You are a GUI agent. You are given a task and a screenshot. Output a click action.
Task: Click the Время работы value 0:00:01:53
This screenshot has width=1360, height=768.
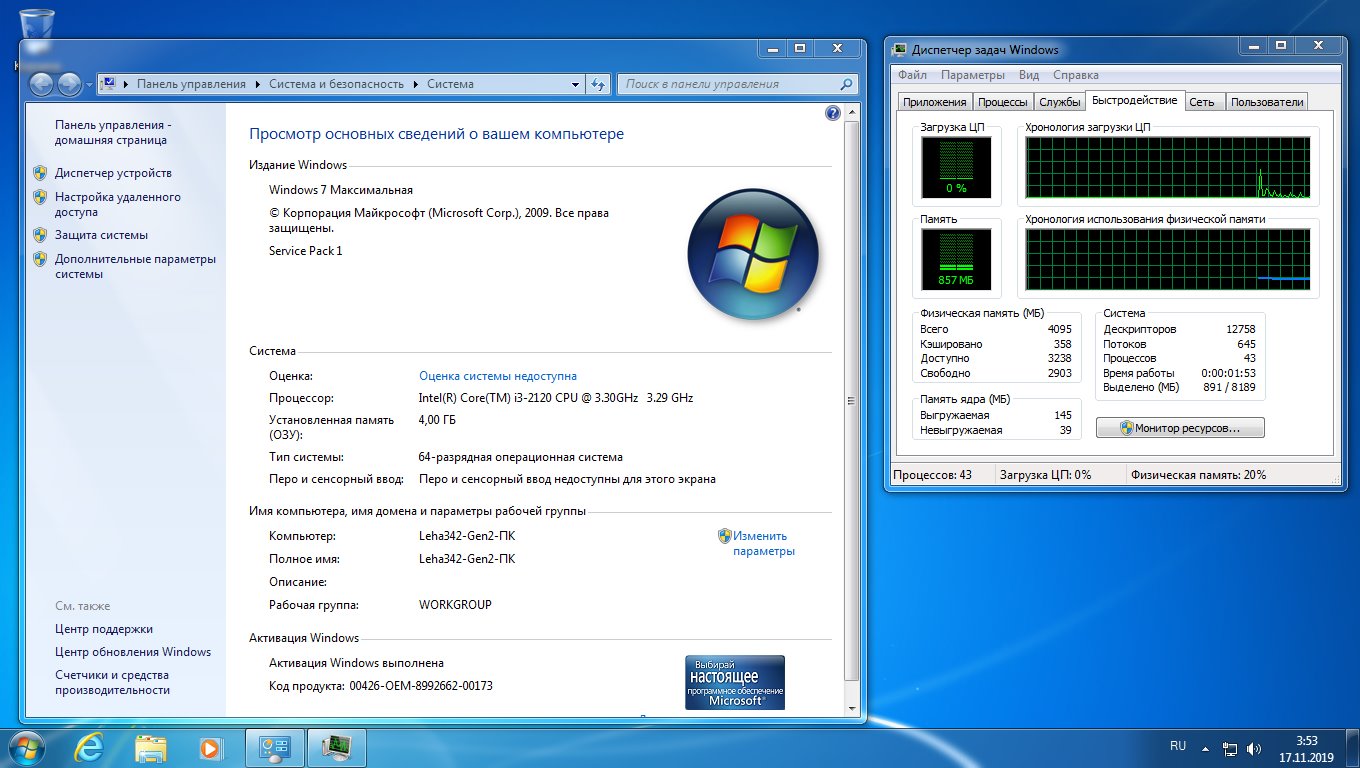point(1228,373)
